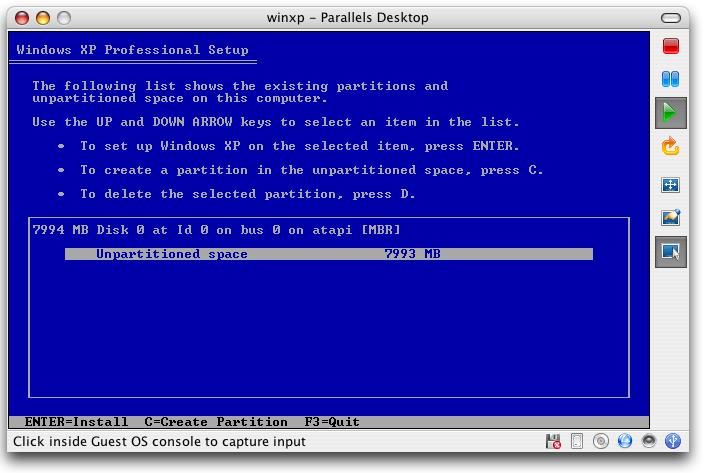Open the network adapter globe icon

pyautogui.click(x=625, y=441)
